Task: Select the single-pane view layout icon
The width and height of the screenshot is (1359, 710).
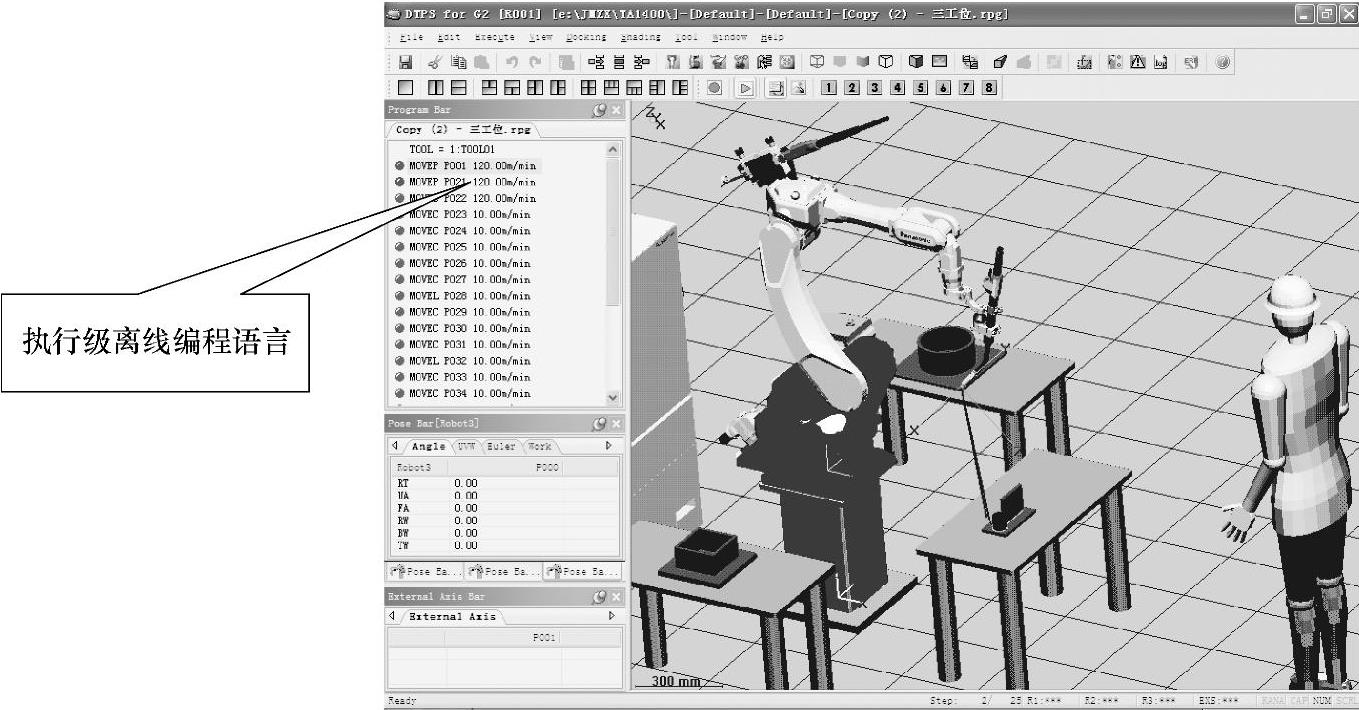Action: [405, 88]
